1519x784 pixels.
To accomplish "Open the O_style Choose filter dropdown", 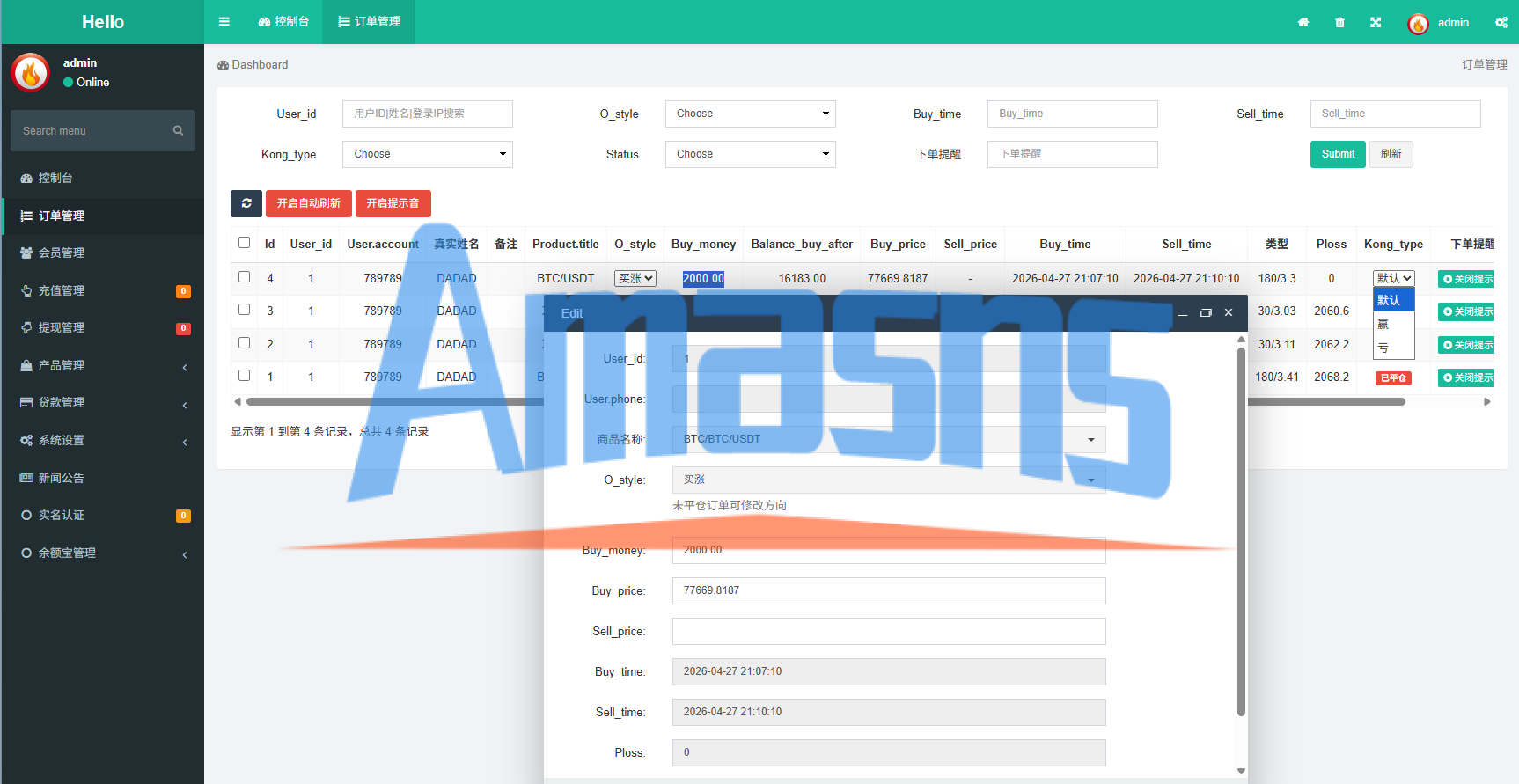I will point(751,114).
